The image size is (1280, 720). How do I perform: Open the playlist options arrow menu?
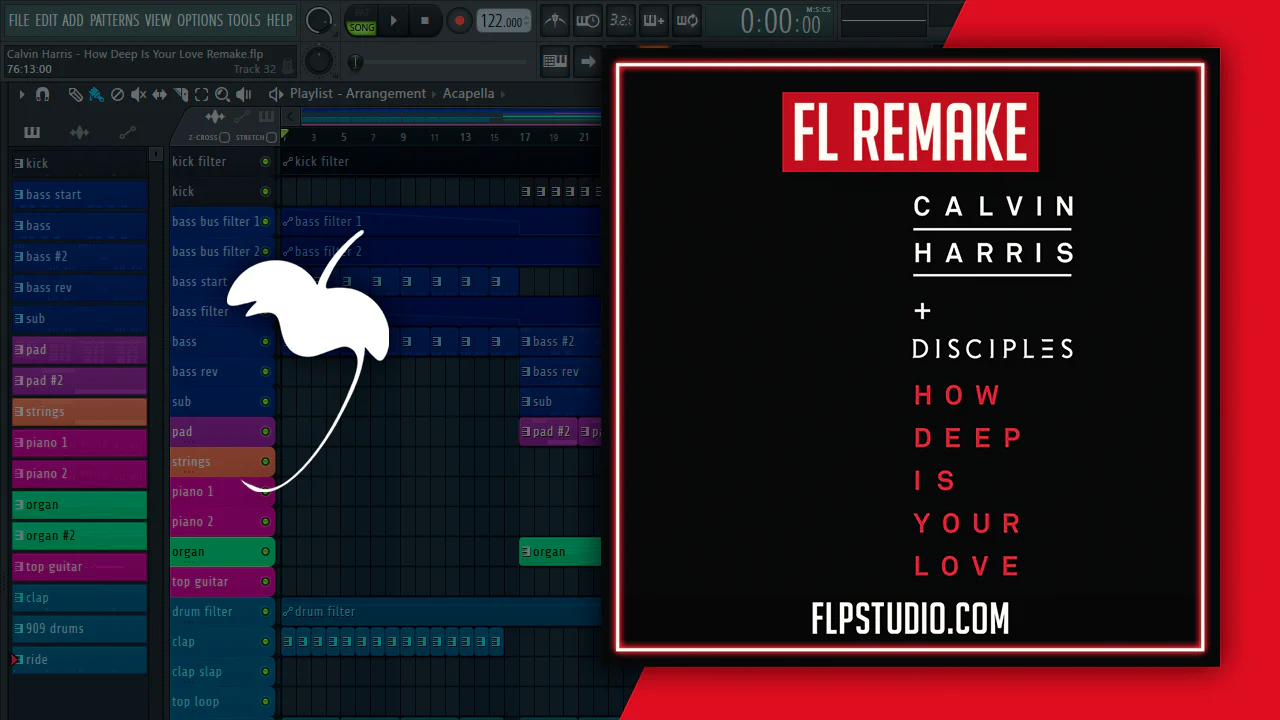pos(22,94)
